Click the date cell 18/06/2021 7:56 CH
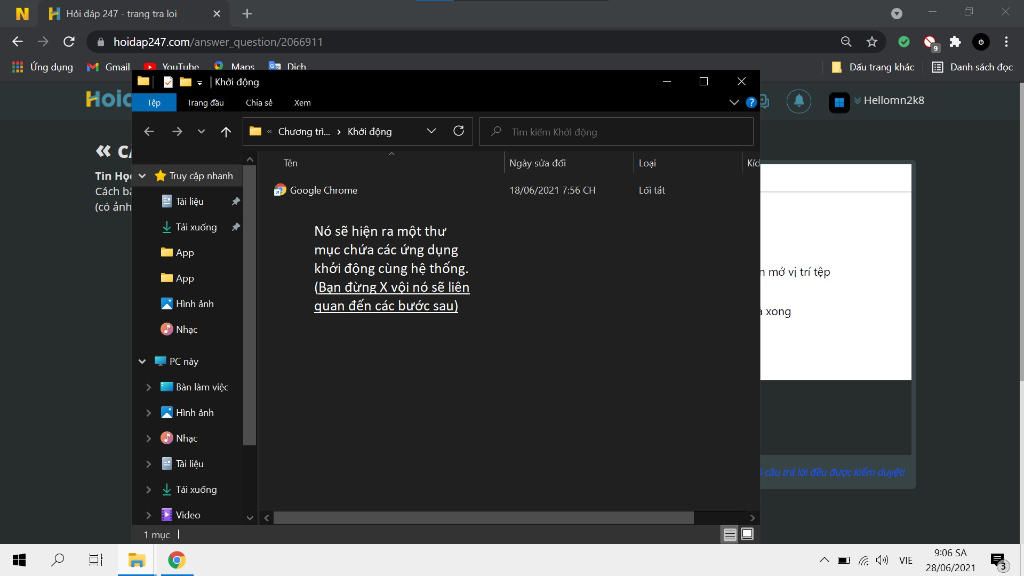Screen dimensions: 1024x576 click(x=552, y=190)
